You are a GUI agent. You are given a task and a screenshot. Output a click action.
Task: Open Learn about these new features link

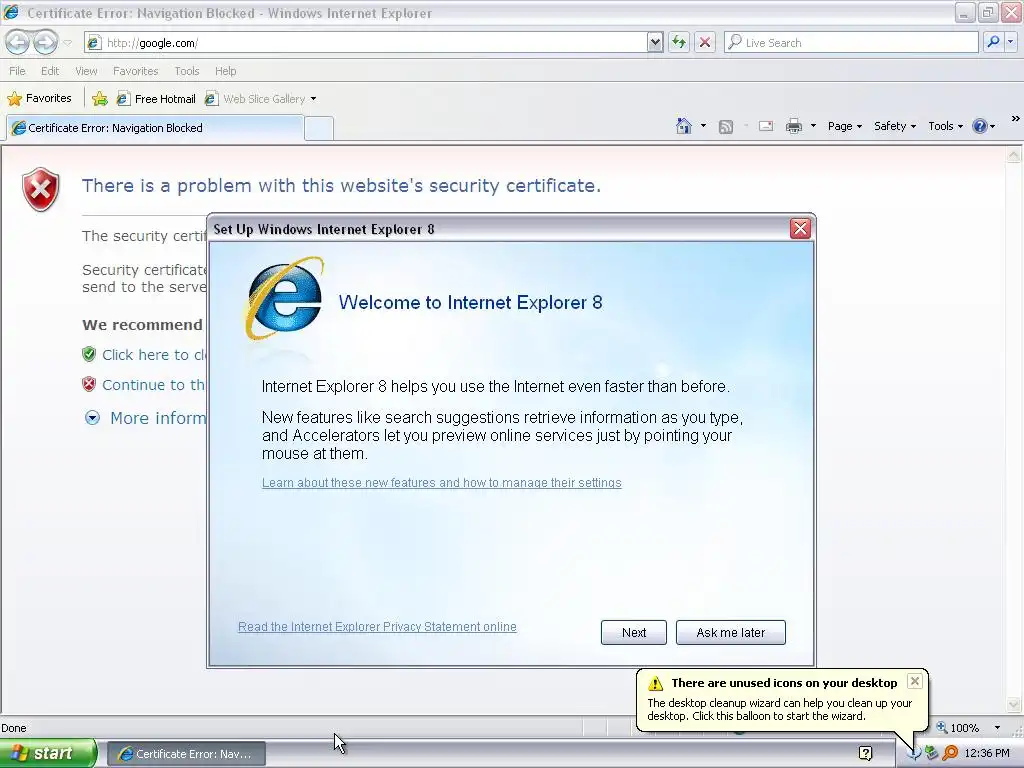(x=441, y=483)
